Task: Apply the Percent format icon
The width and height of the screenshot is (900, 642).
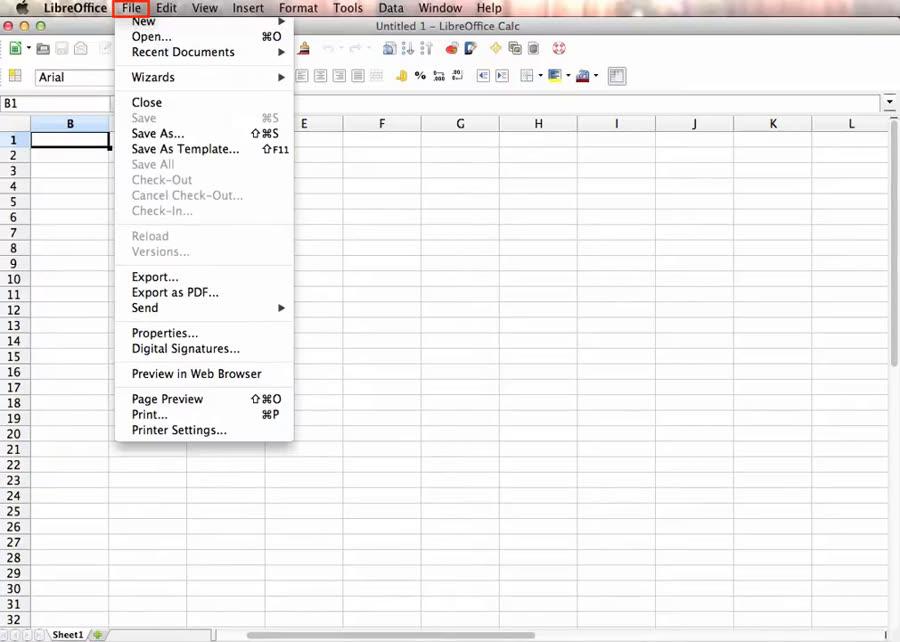Action: 420,76
